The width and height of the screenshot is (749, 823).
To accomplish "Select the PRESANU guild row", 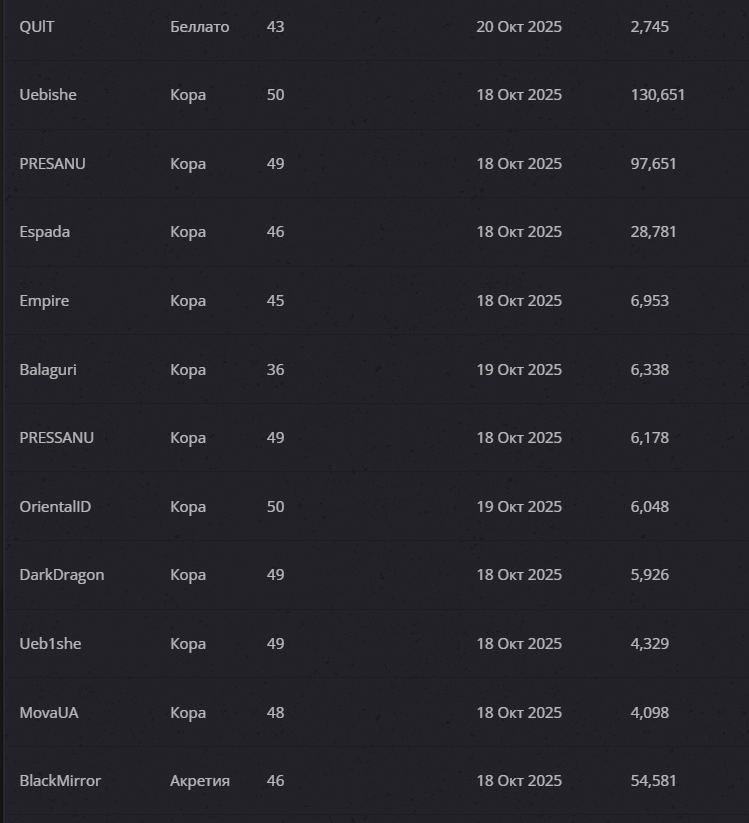I will coord(52,164).
